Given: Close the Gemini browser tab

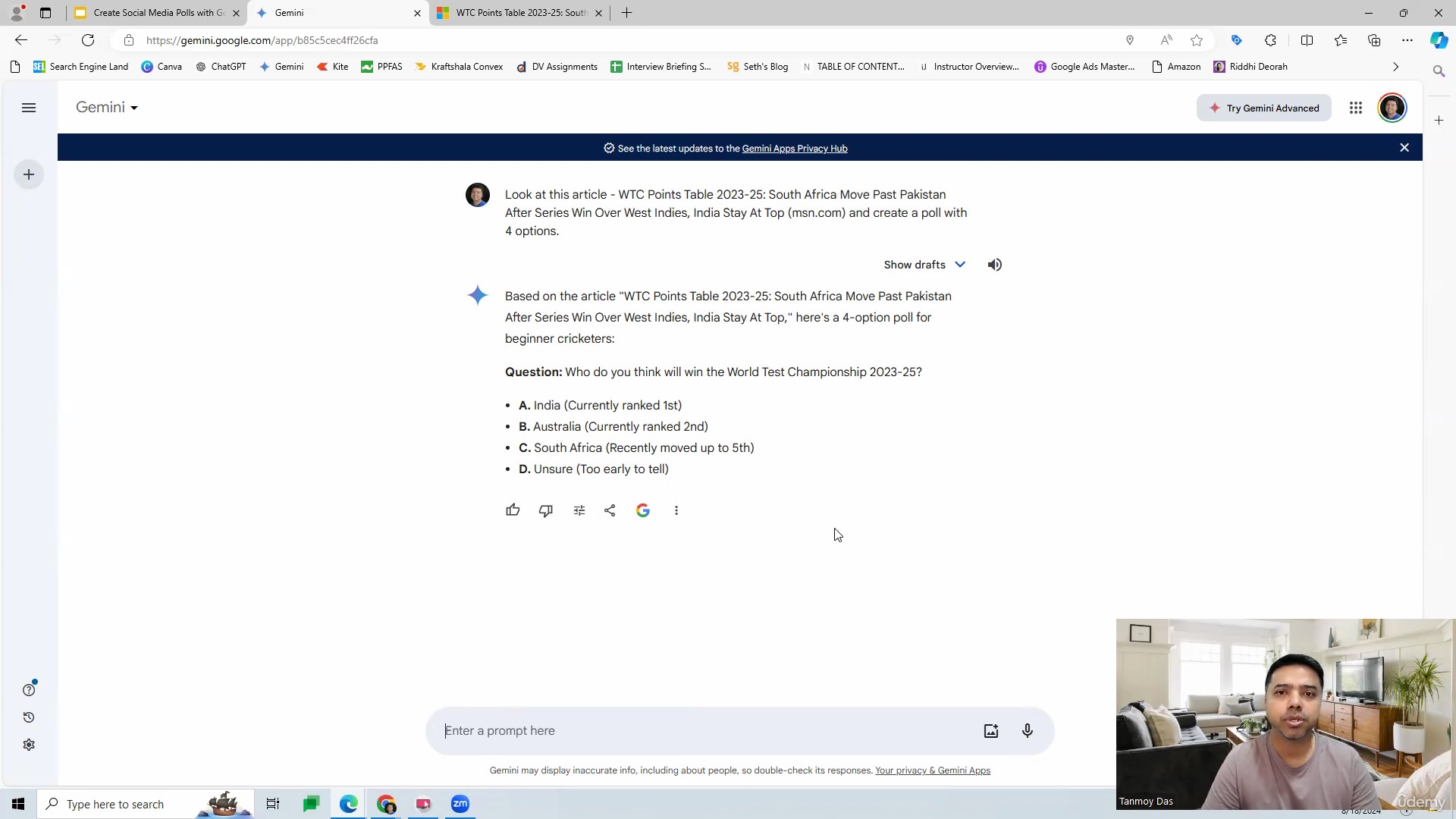Looking at the screenshot, I should (417, 13).
